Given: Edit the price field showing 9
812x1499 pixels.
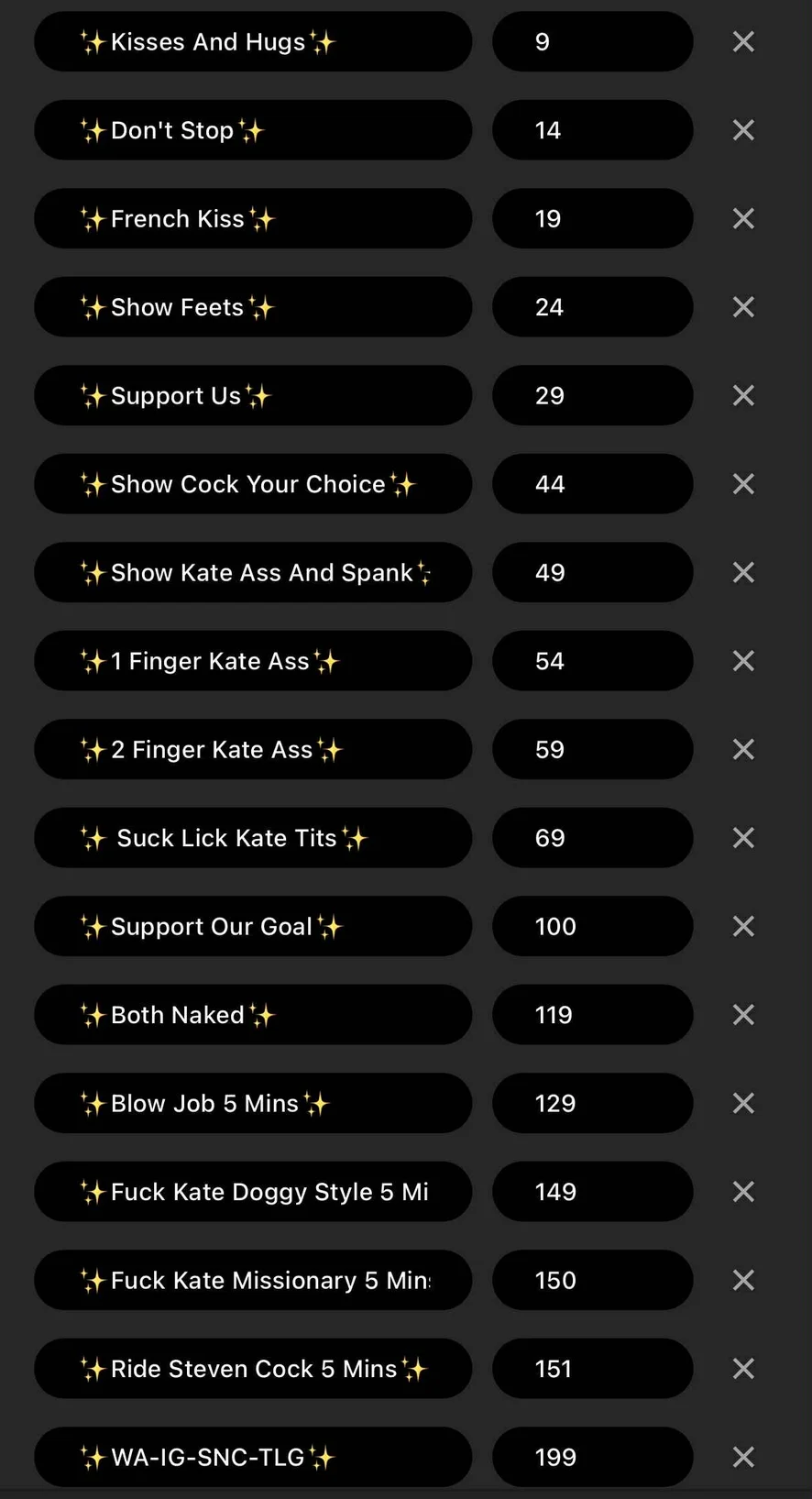Looking at the screenshot, I should click(x=592, y=42).
